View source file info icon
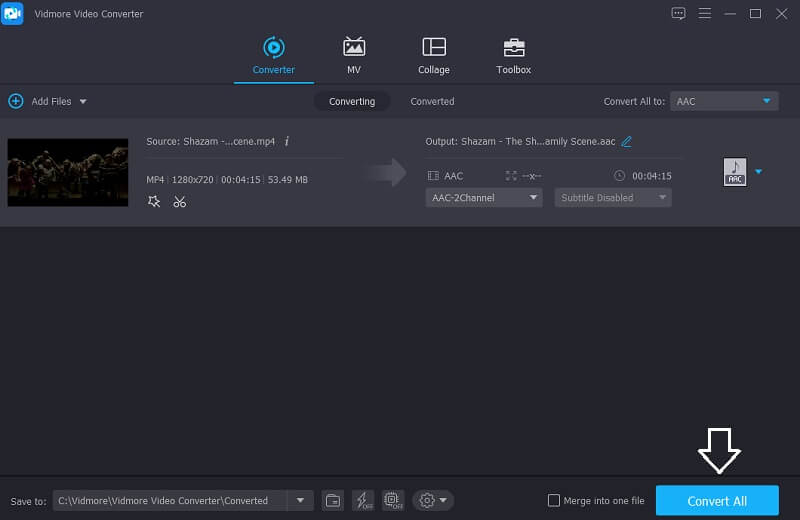Viewport: 800px width, 520px height. click(287, 141)
